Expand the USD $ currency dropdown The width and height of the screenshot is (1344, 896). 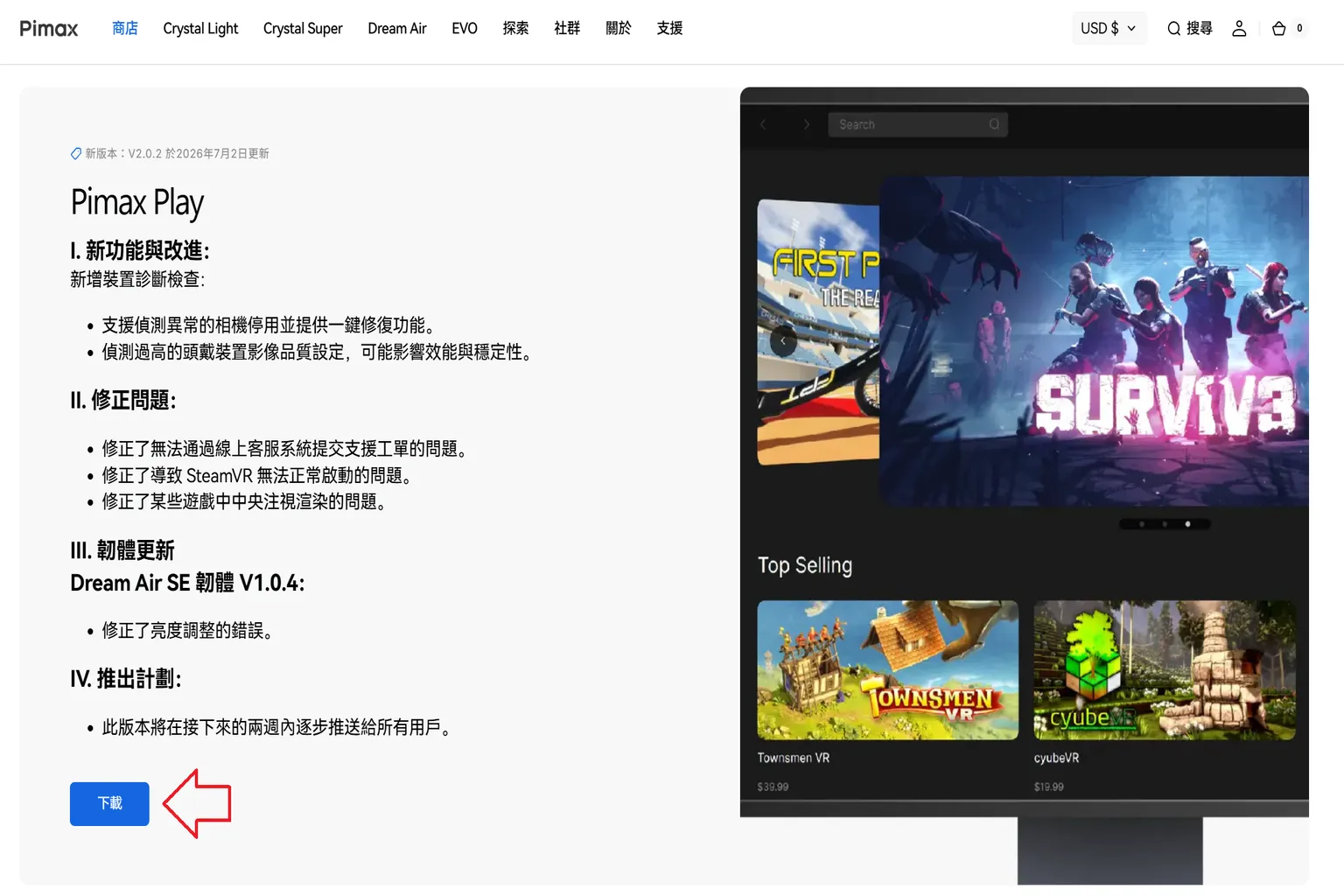(x=1109, y=28)
